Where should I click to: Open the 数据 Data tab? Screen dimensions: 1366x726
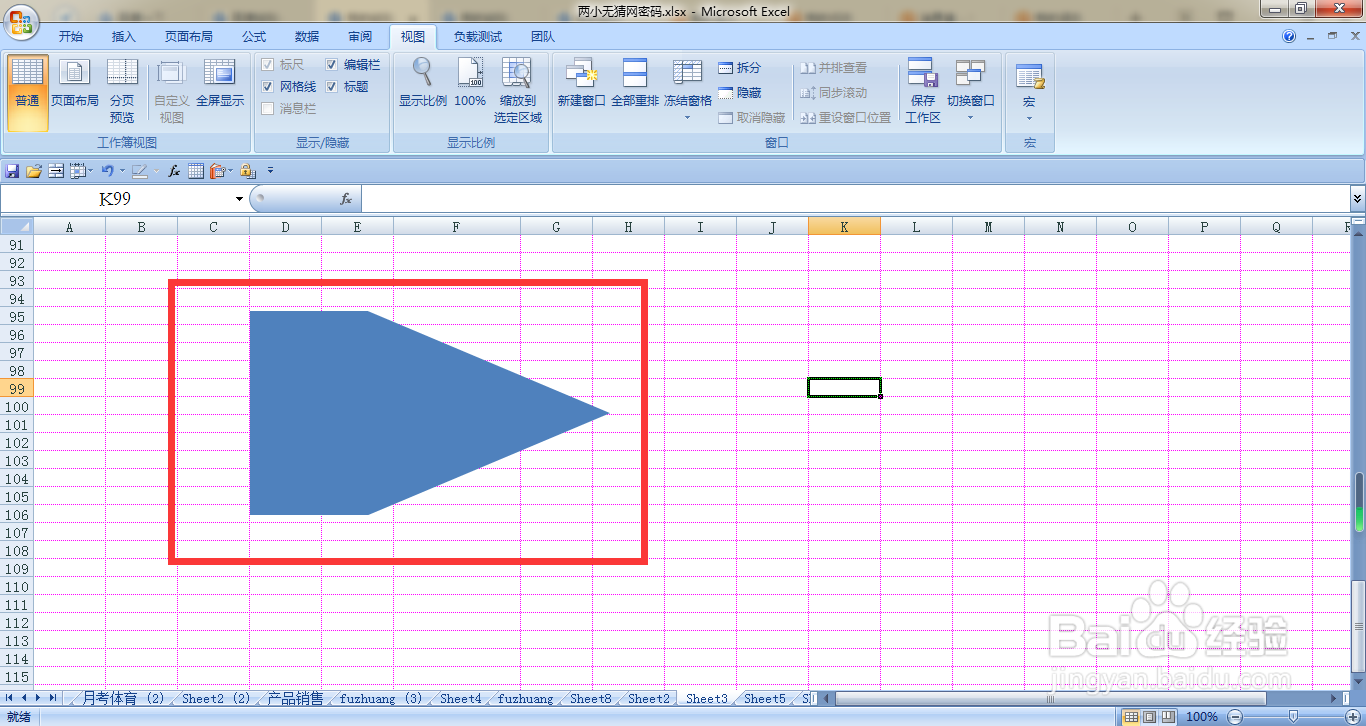[x=307, y=37]
